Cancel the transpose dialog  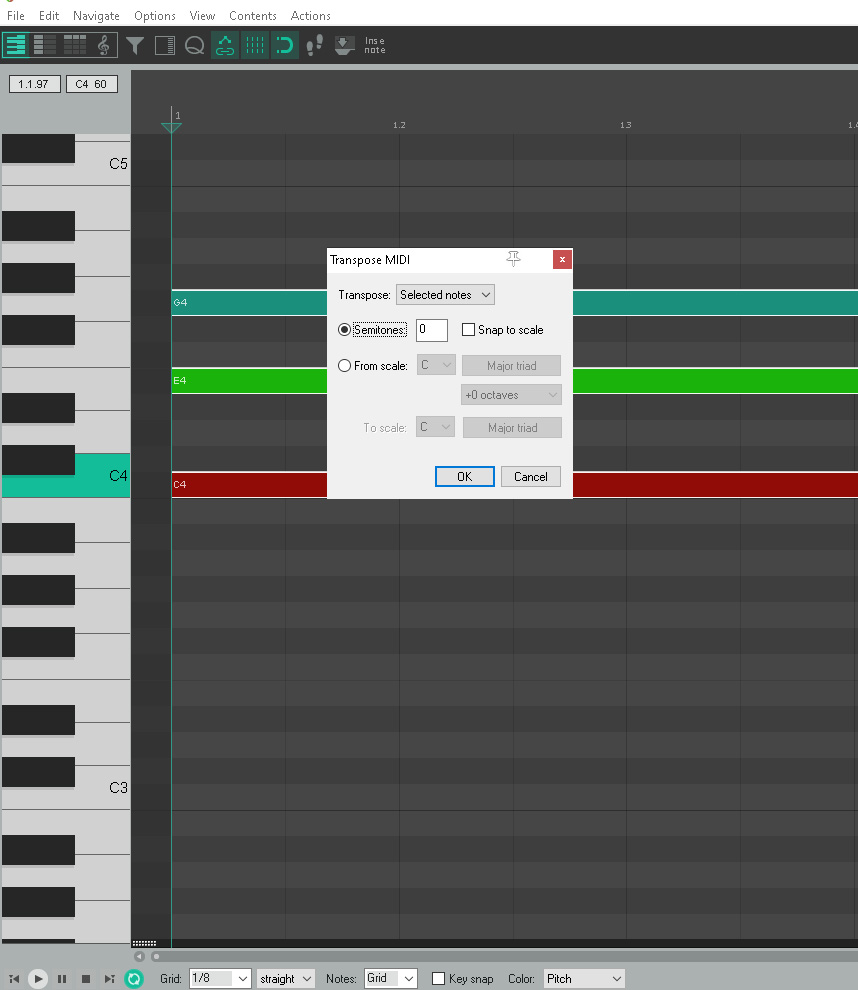(531, 477)
